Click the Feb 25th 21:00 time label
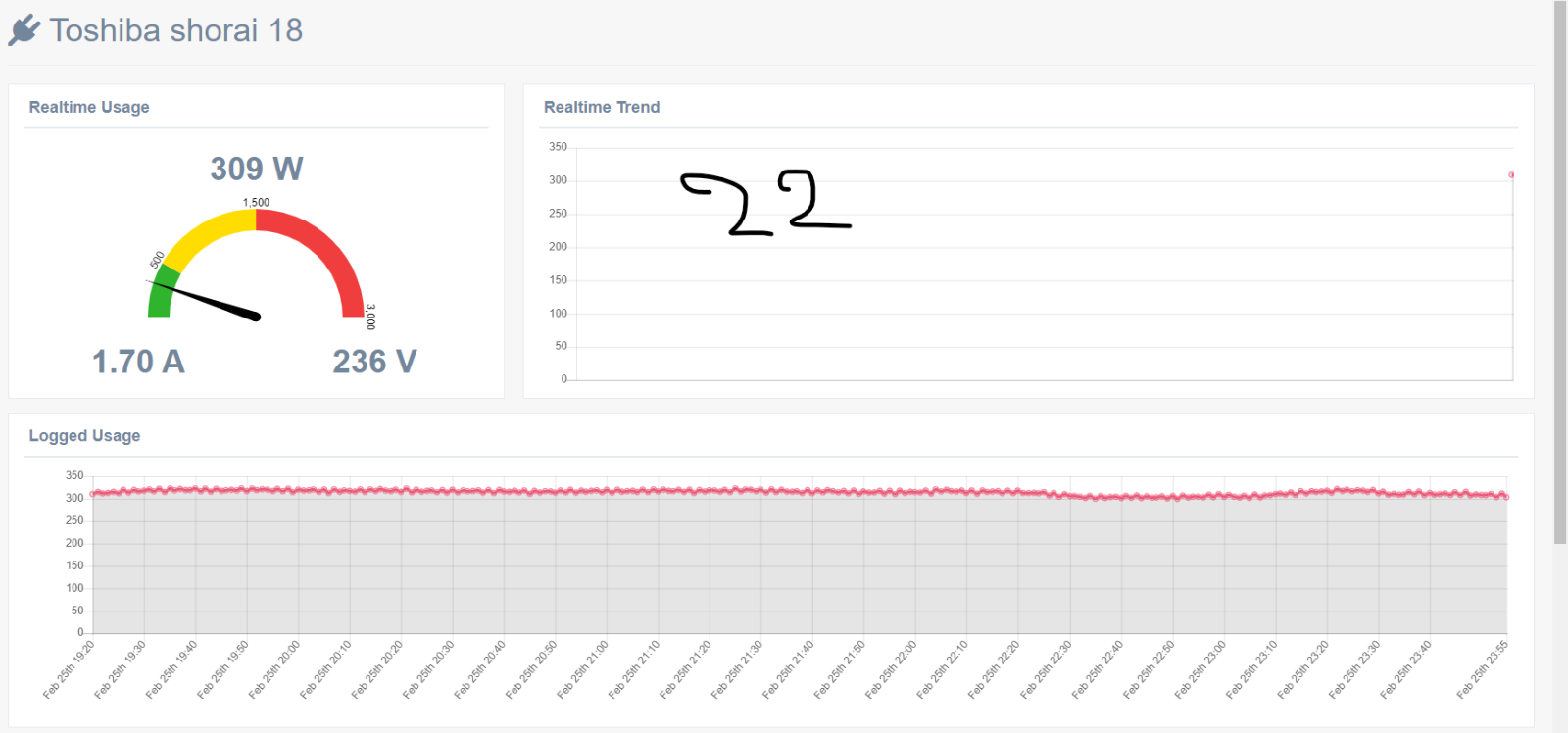Viewport: 1568px width, 733px height. point(582,669)
